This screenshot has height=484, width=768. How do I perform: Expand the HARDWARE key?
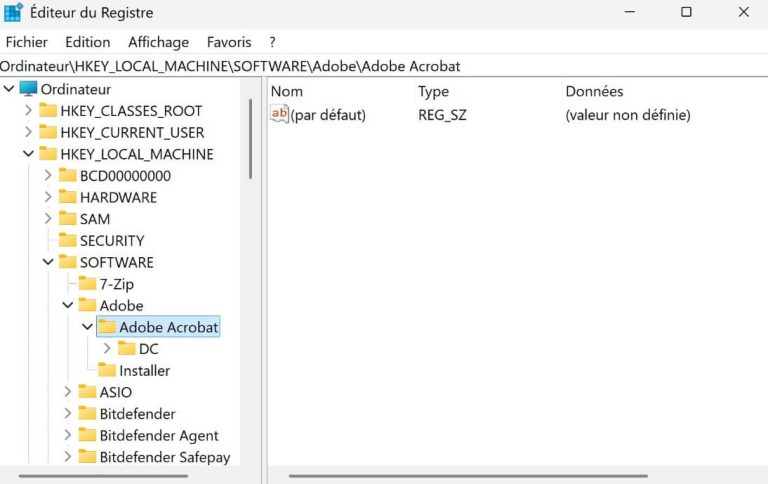coord(48,197)
